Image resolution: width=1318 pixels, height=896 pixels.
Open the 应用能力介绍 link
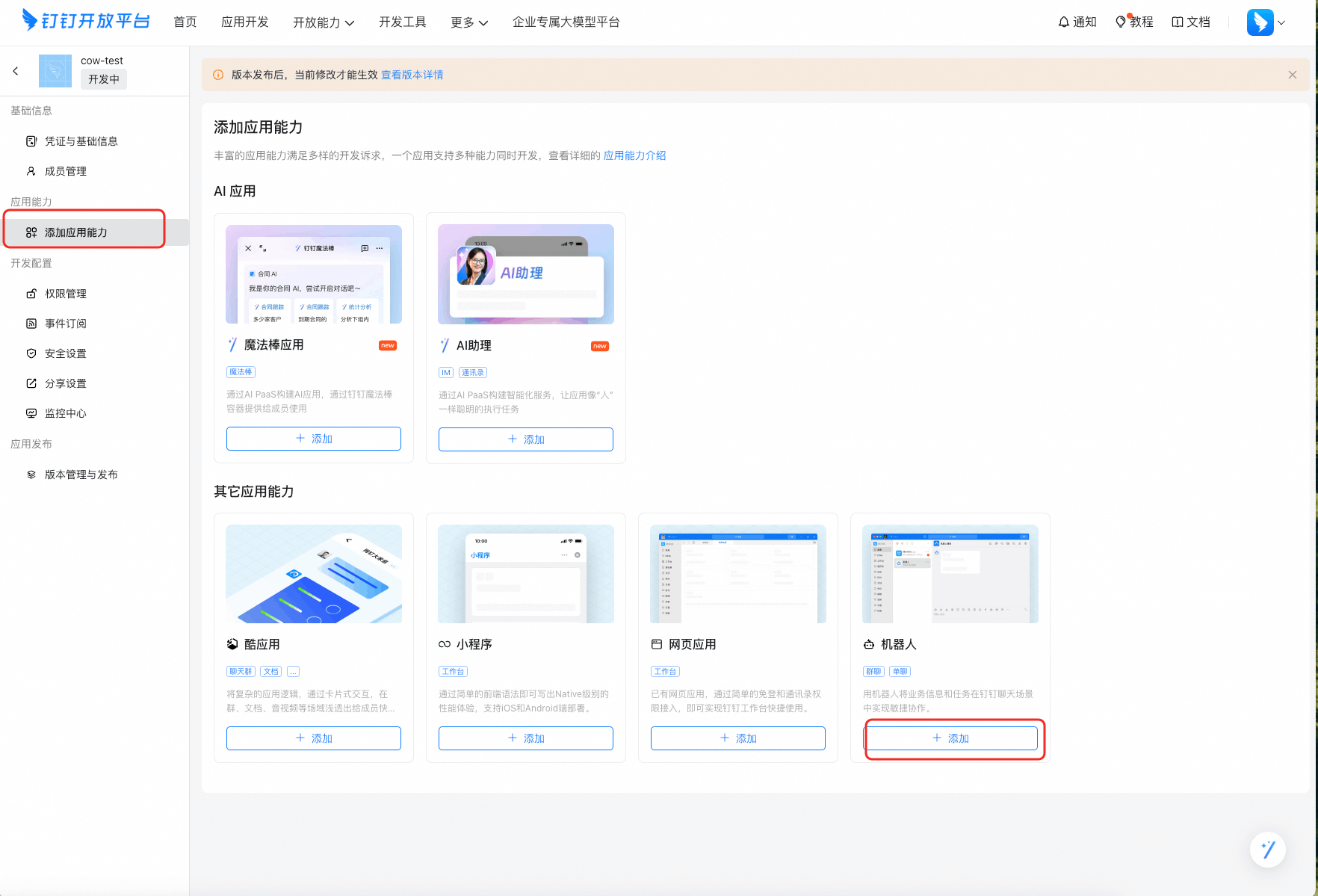(x=634, y=155)
